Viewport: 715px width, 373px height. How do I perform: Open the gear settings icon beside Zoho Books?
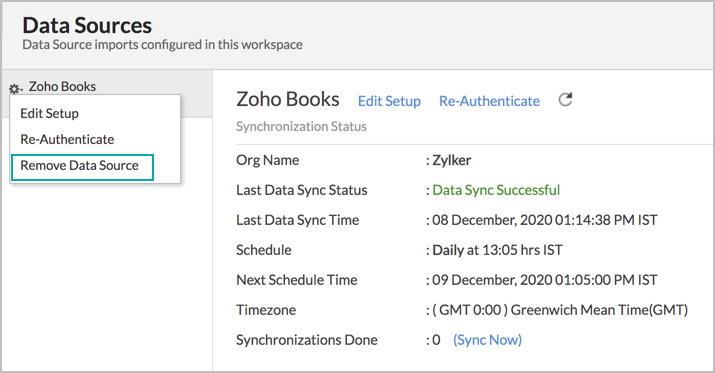tap(16, 88)
